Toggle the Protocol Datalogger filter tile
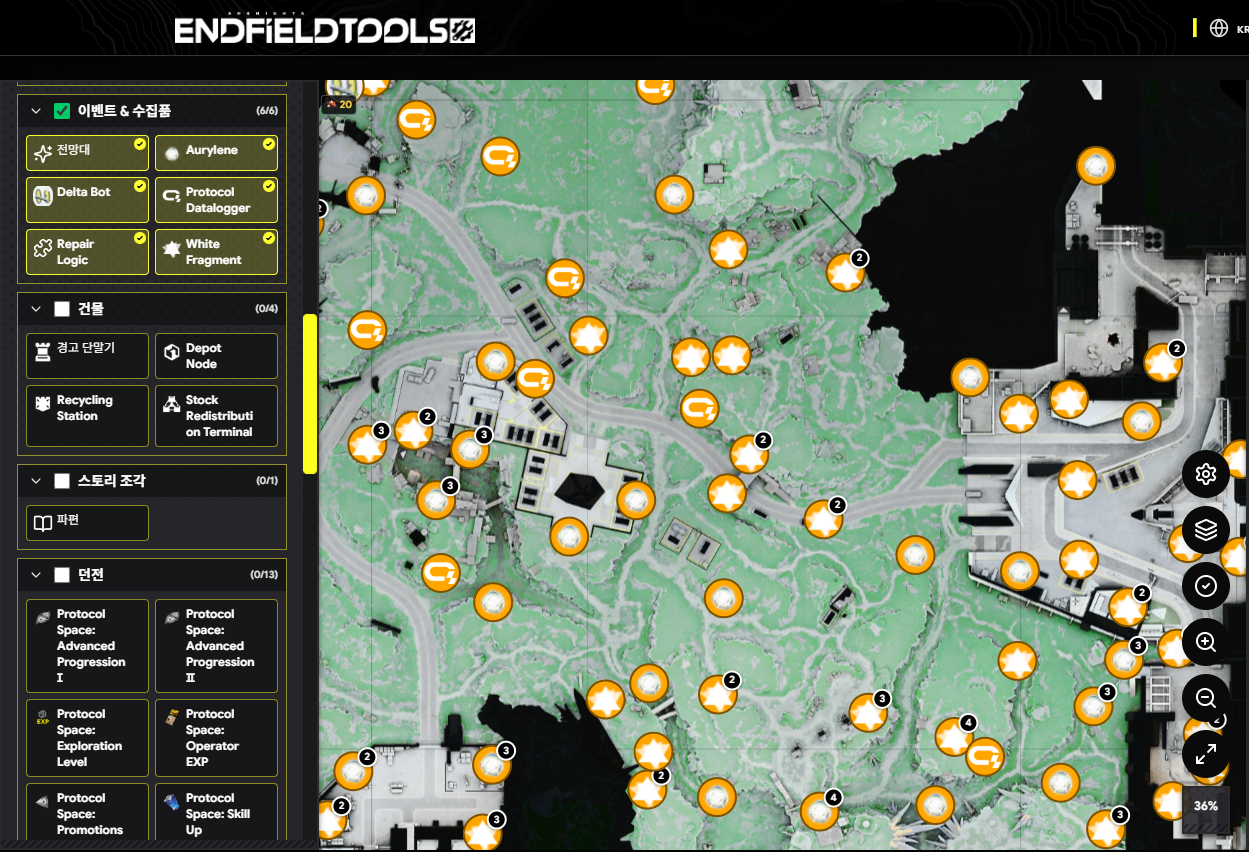 click(216, 200)
